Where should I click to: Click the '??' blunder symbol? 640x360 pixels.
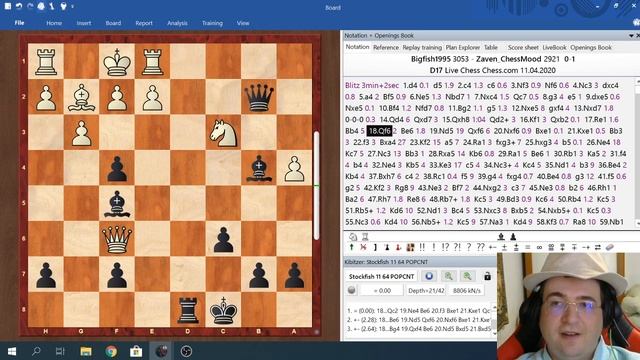(480, 247)
